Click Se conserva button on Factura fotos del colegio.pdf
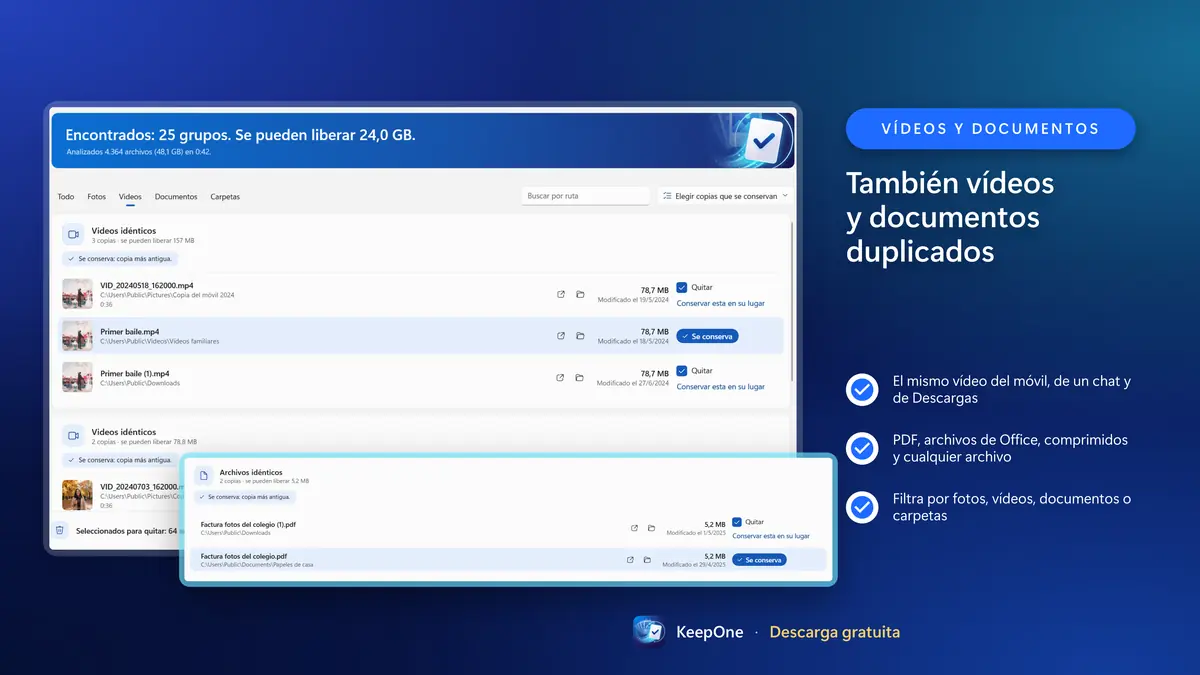 759,560
